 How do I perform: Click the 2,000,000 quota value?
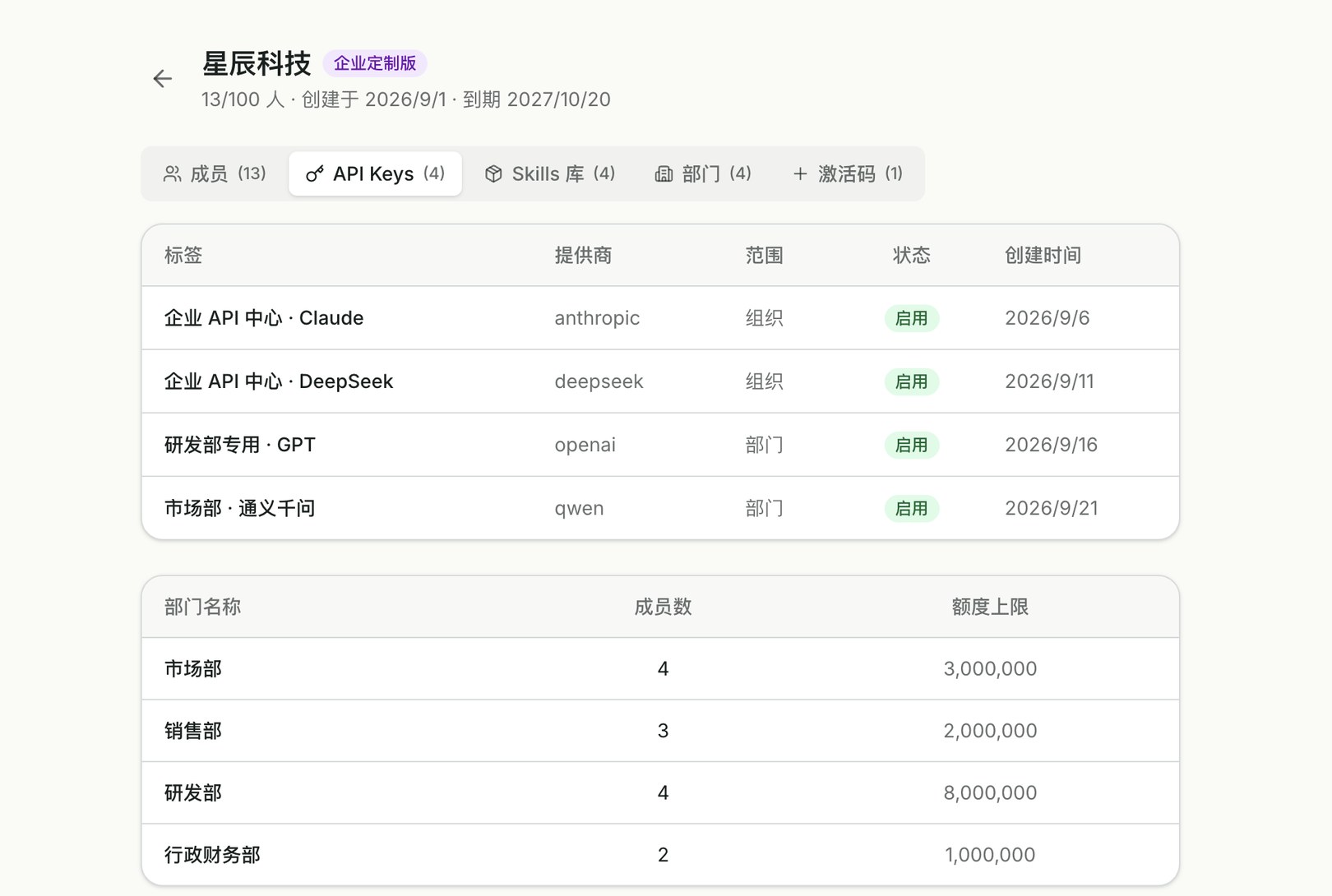pos(990,731)
